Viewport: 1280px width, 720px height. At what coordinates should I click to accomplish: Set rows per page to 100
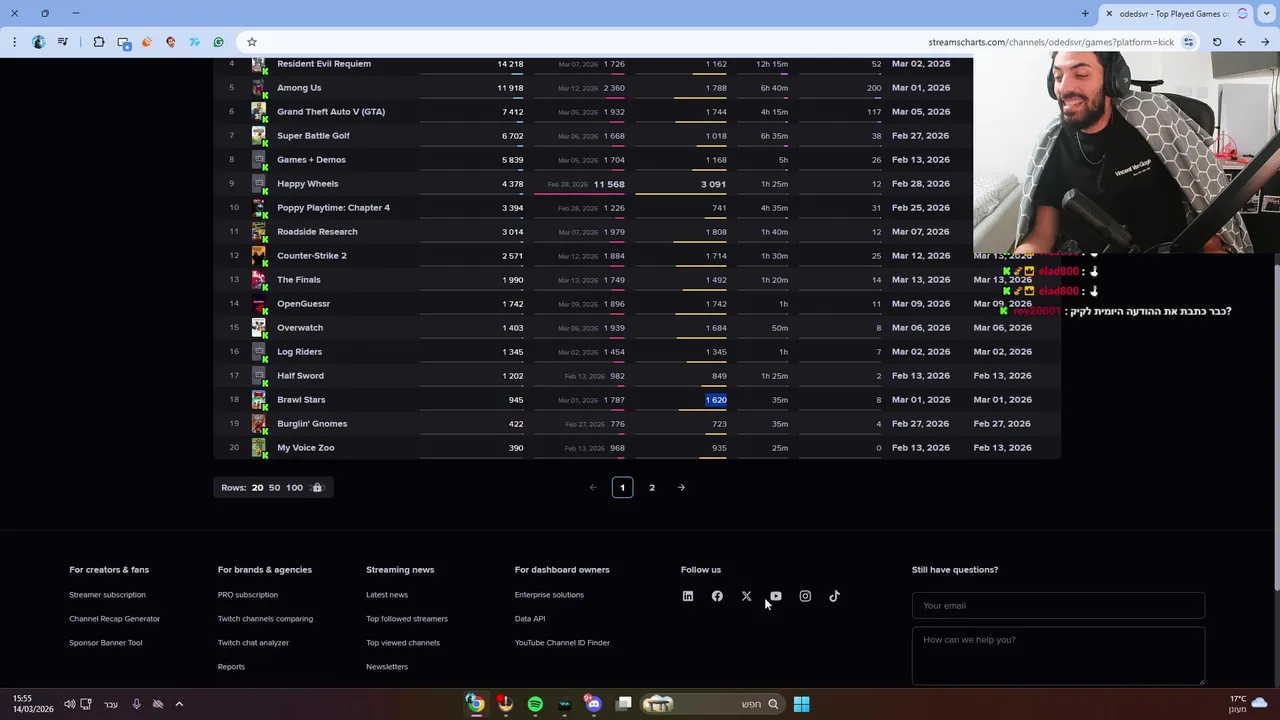pyautogui.click(x=294, y=488)
